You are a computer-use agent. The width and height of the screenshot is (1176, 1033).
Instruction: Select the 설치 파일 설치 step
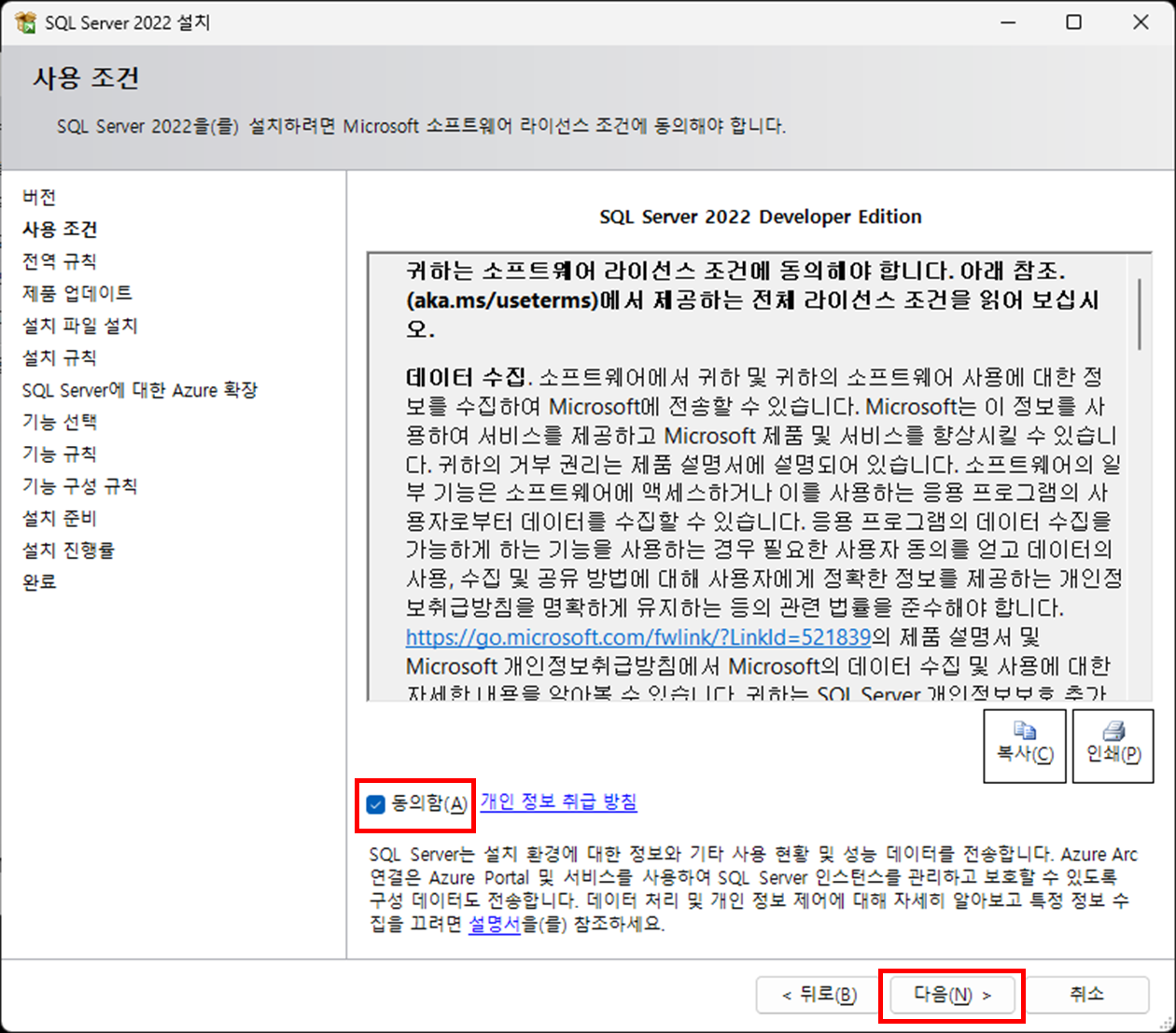pyautogui.click(x=80, y=326)
